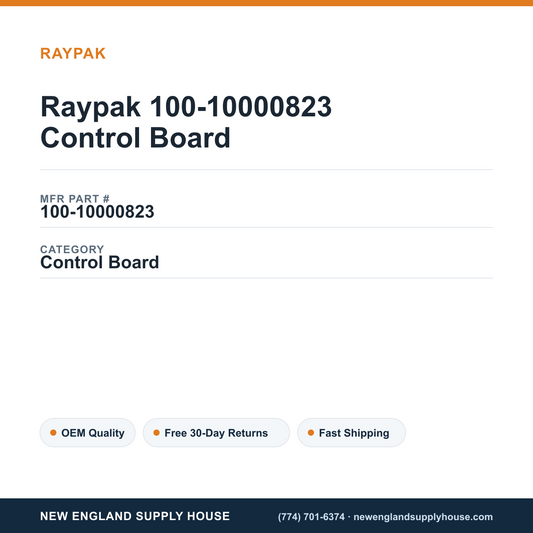Click the Fast Shipping badge
Viewport: 533px width, 533px height.
(351, 433)
